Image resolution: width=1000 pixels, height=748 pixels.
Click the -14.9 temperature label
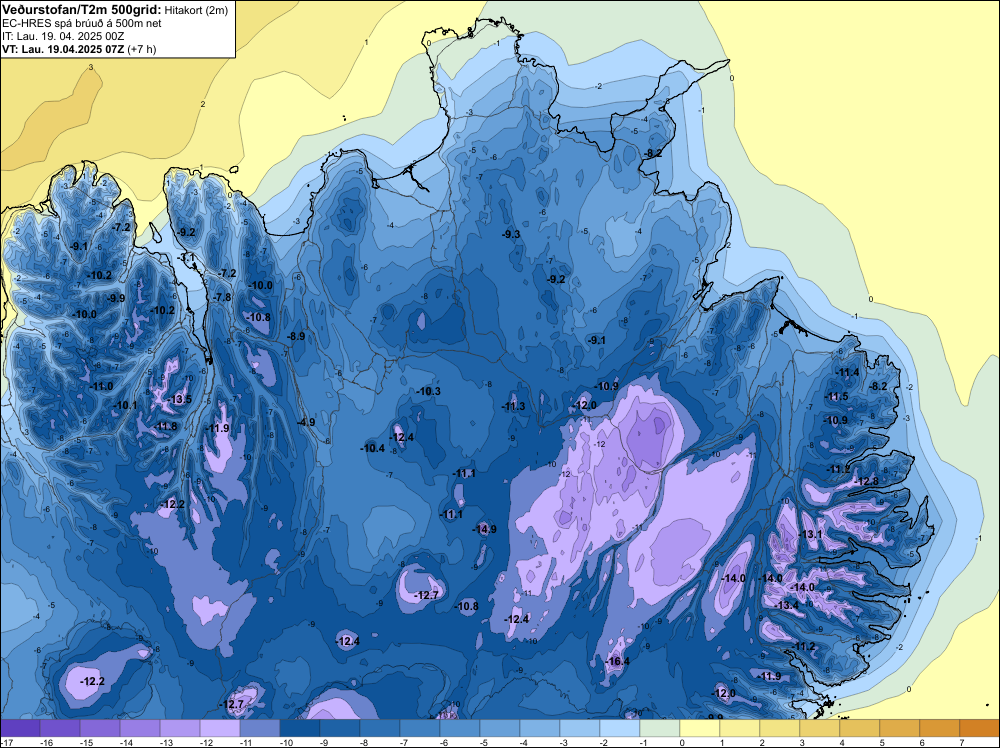click(x=484, y=529)
